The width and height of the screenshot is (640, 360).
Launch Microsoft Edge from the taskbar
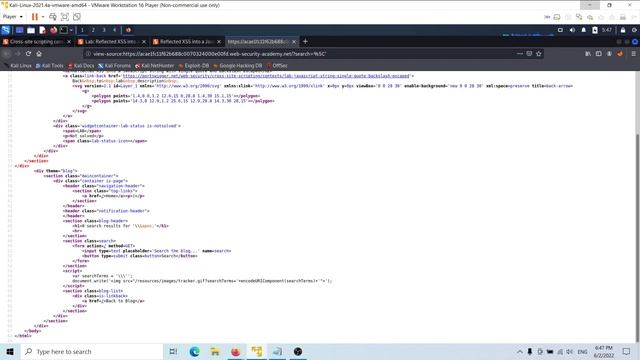[194, 351]
